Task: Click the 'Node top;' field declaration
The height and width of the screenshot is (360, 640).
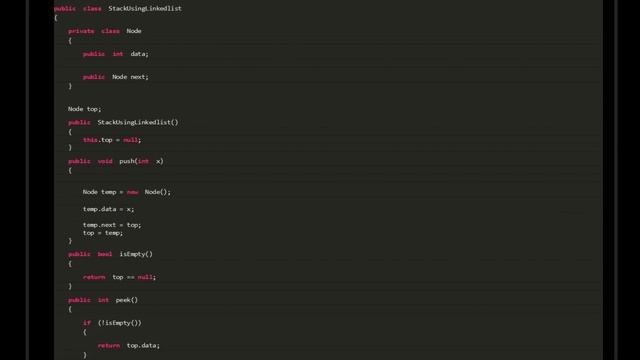Action: (x=84, y=109)
